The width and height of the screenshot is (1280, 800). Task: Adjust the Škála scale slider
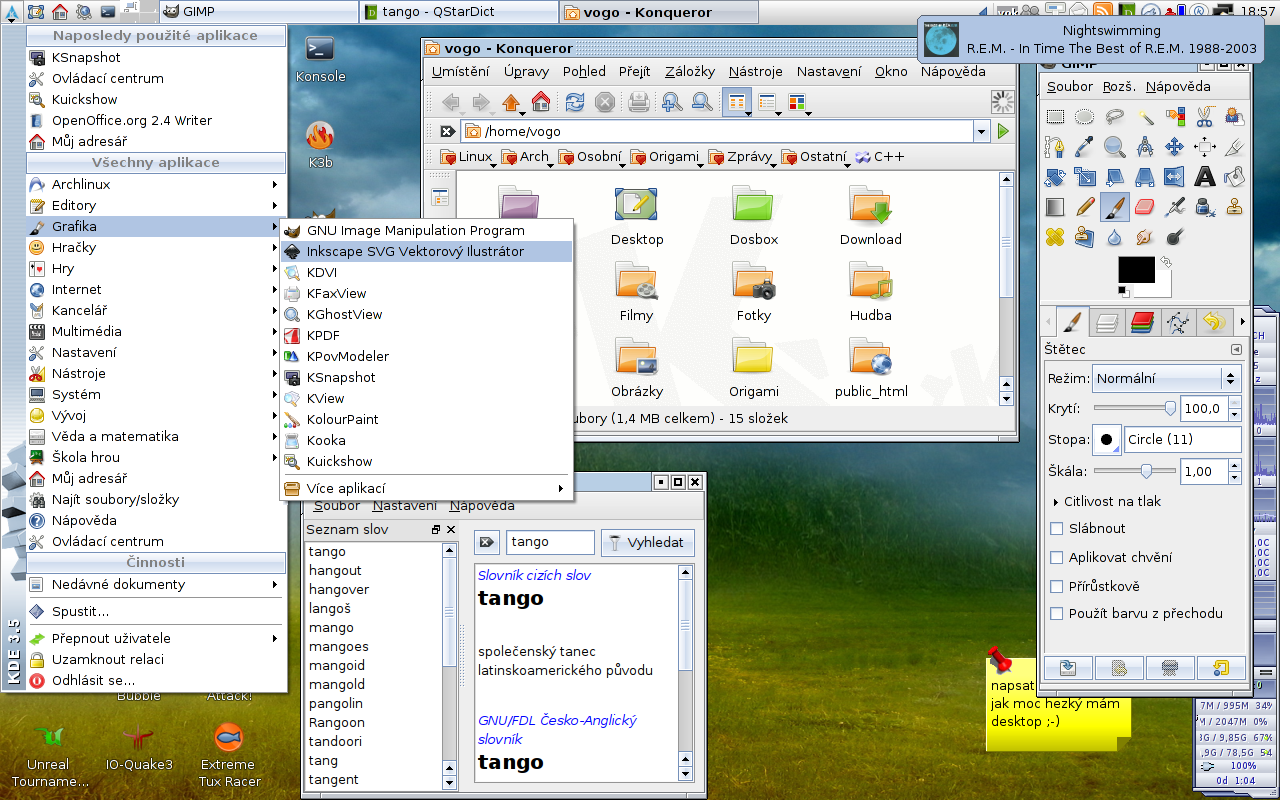1136,471
